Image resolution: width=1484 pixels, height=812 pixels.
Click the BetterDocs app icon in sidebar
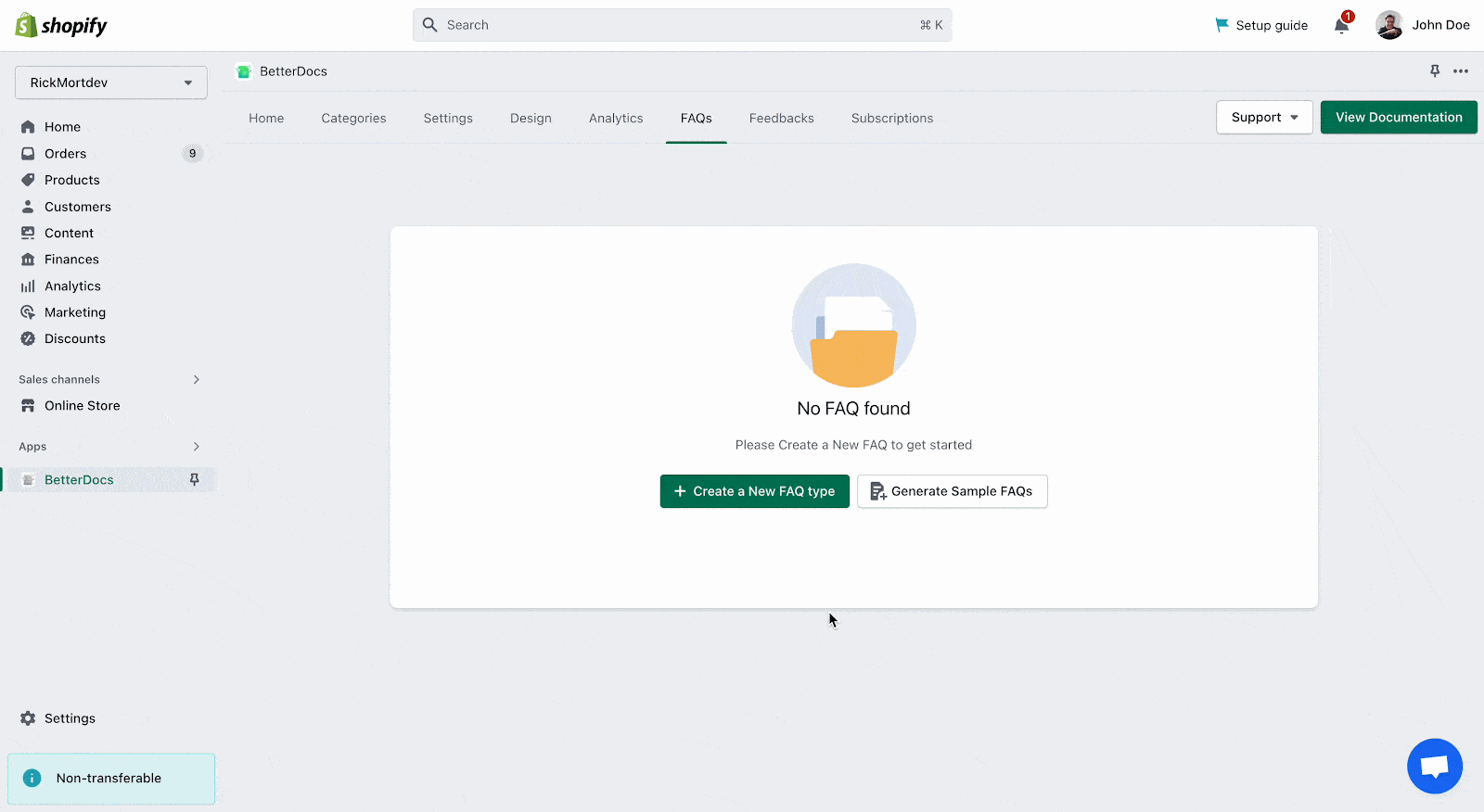pyautogui.click(x=28, y=479)
